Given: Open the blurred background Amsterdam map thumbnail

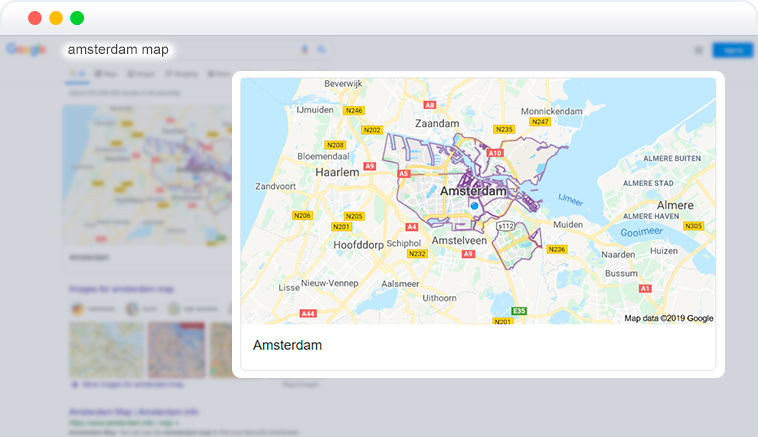Looking at the screenshot, I should click(147, 175).
